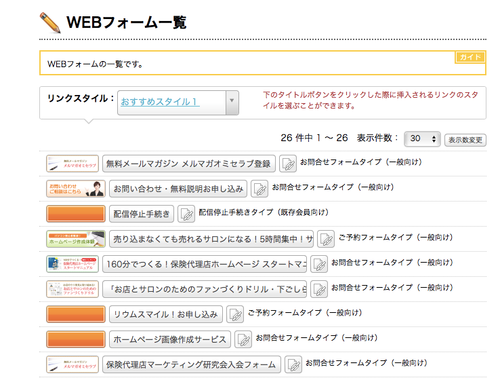Click the orange banner thumbnail in the リウムスマイル row
The height and width of the screenshot is (378, 500).
tap(76, 314)
